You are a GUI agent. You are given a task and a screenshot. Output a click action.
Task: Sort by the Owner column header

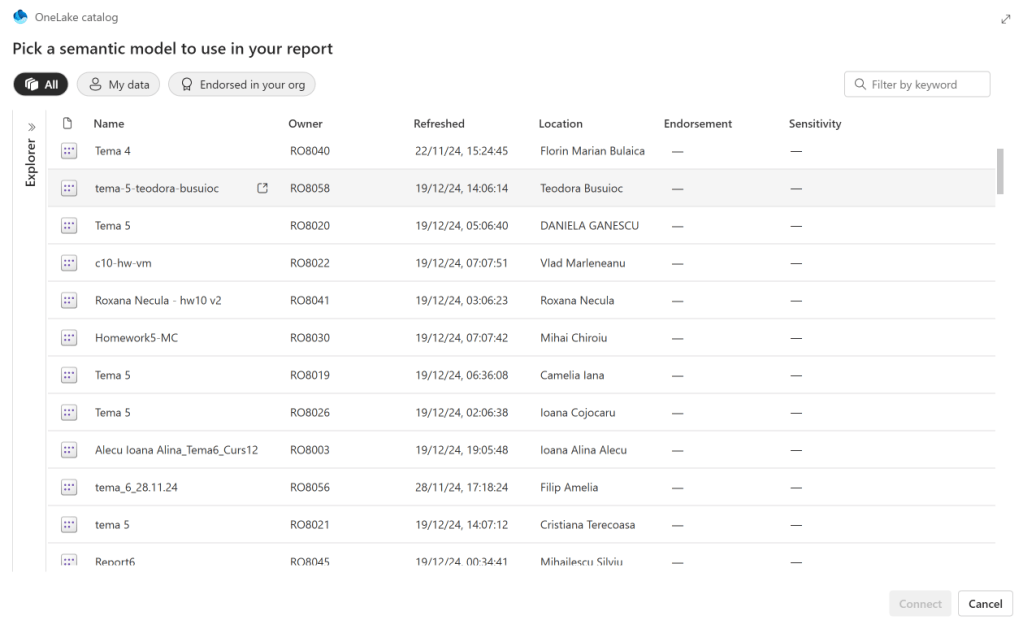pyautogui.click(x=305, y=124)
